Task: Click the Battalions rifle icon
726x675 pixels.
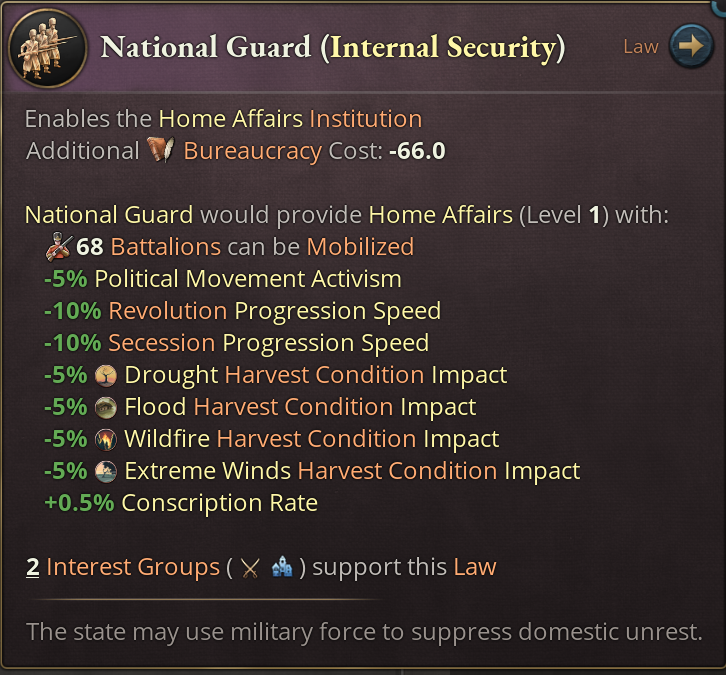Action: pyautogui.click(x=60, y=246)
